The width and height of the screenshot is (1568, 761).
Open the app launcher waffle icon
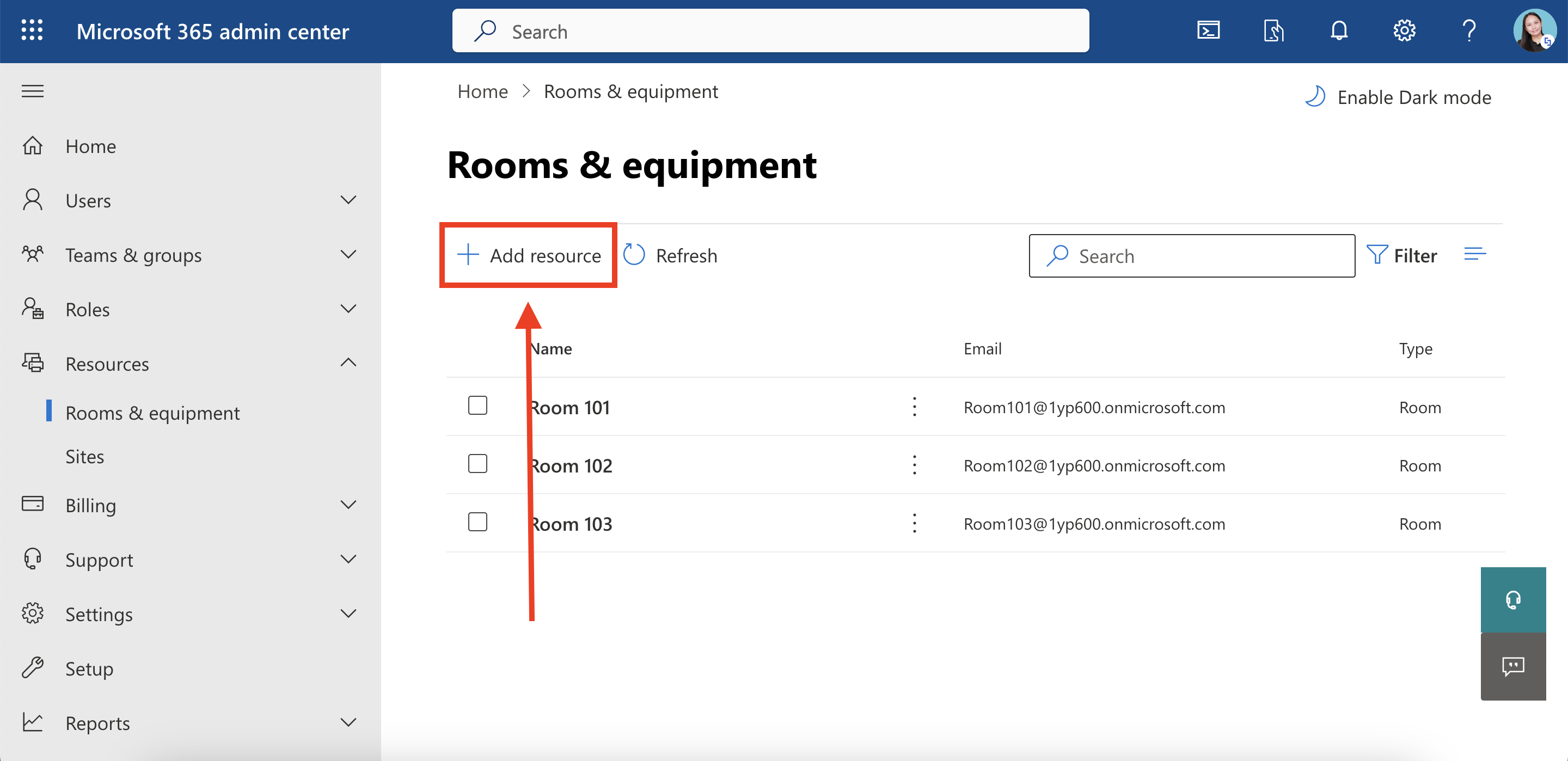32,30
